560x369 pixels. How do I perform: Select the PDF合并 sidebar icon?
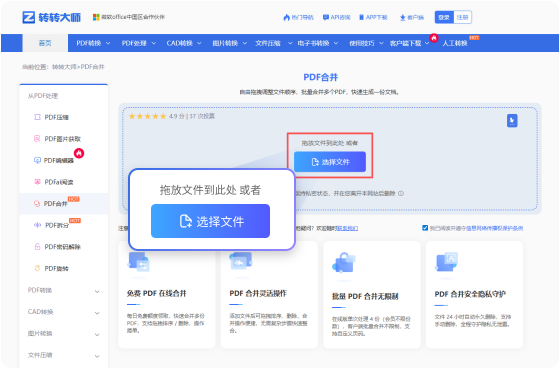point(37,204)
